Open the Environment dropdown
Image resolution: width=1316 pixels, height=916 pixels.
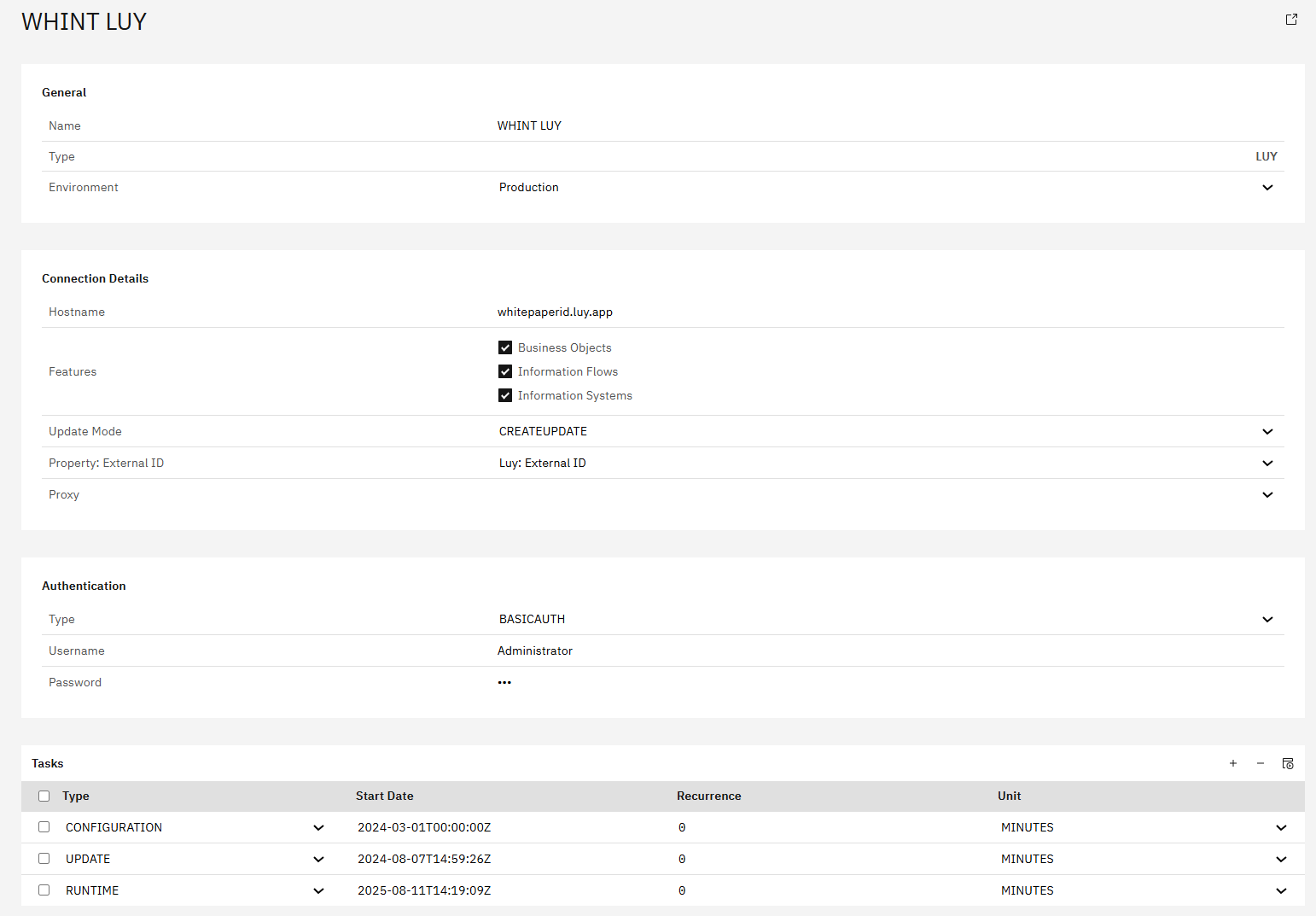click(x=1267, y=187)
